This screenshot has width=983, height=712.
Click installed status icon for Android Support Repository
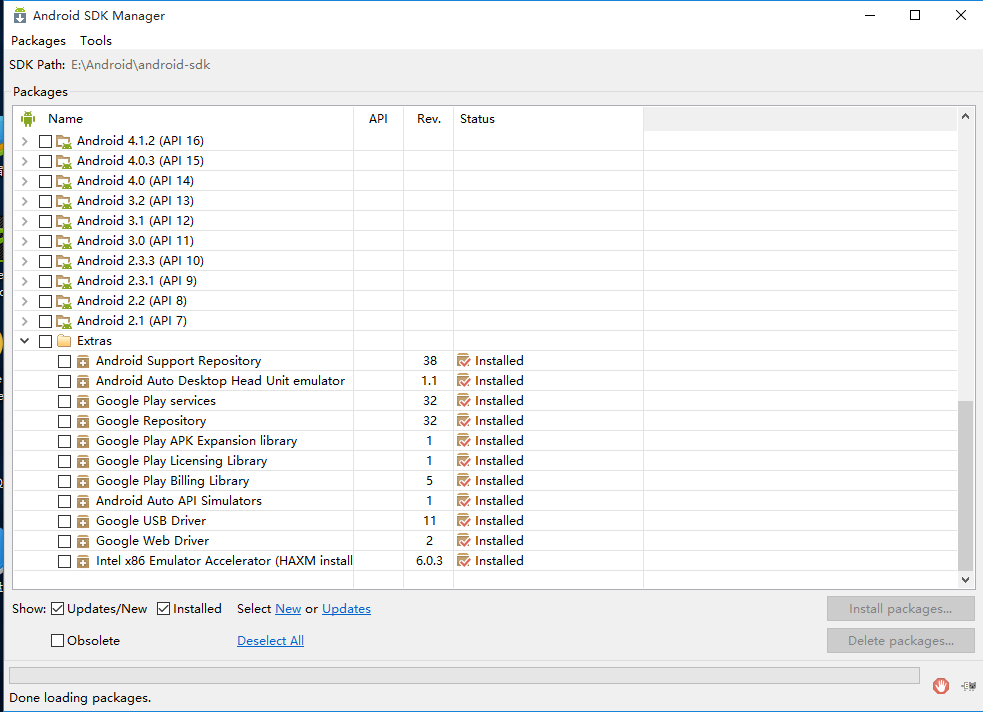(x=463, y=361)
